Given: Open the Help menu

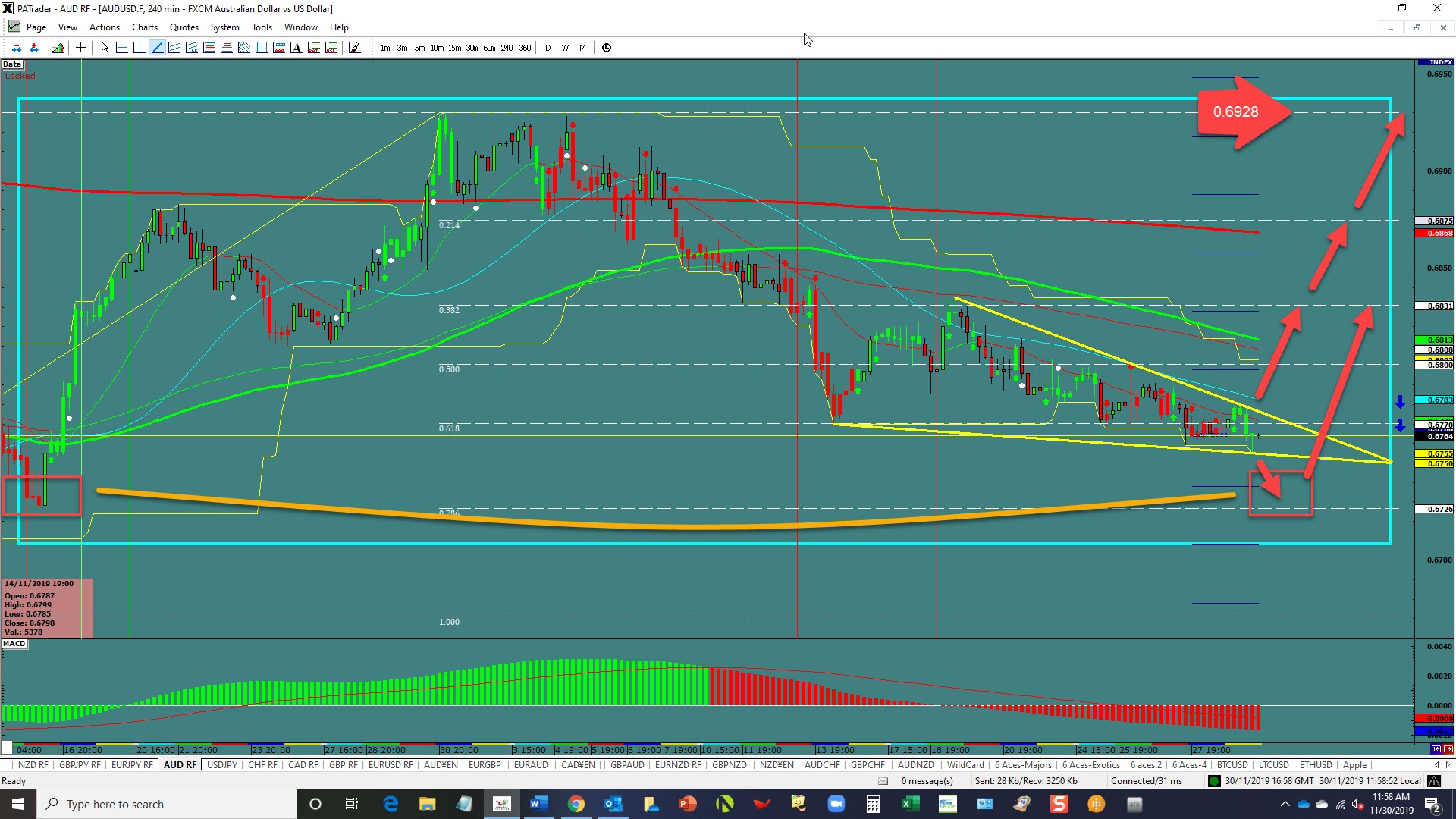Looking at the screenshot, I should pos(339,27).
